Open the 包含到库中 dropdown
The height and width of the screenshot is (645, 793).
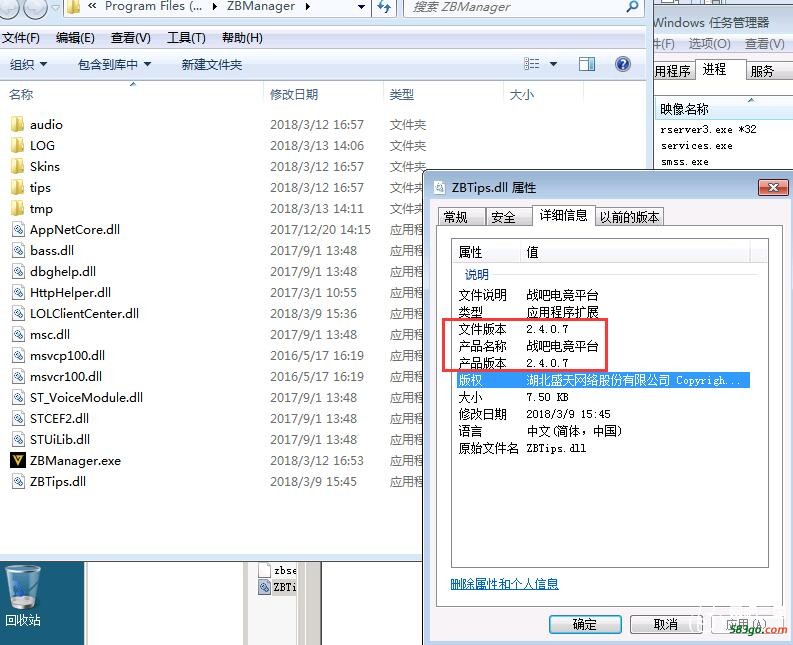click(x=114, y=64)
